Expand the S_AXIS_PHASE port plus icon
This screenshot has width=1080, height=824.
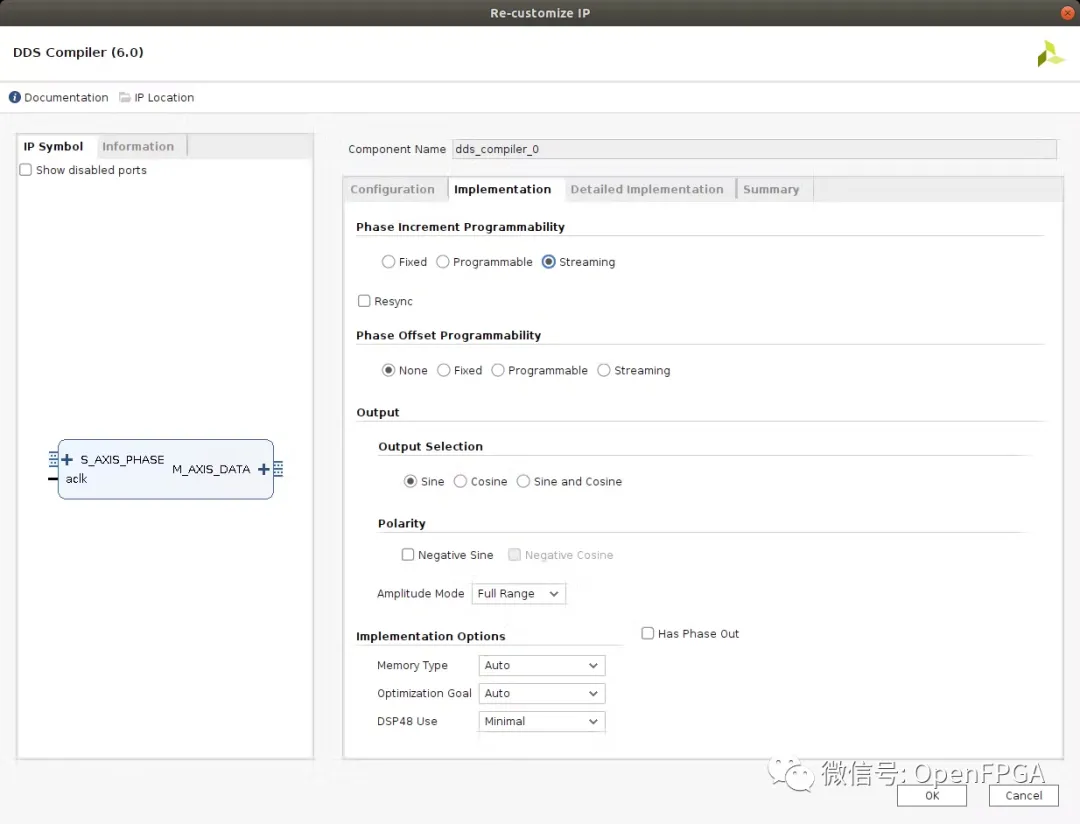pos(67,460)
